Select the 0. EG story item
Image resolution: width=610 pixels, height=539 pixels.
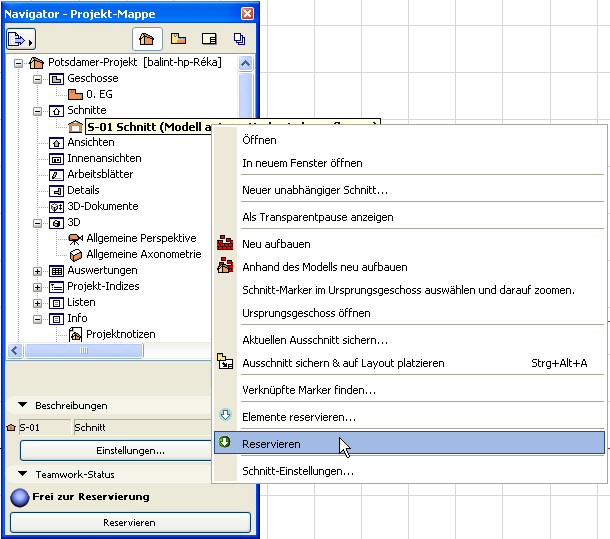pyautogui.click(x=100, y=95)
